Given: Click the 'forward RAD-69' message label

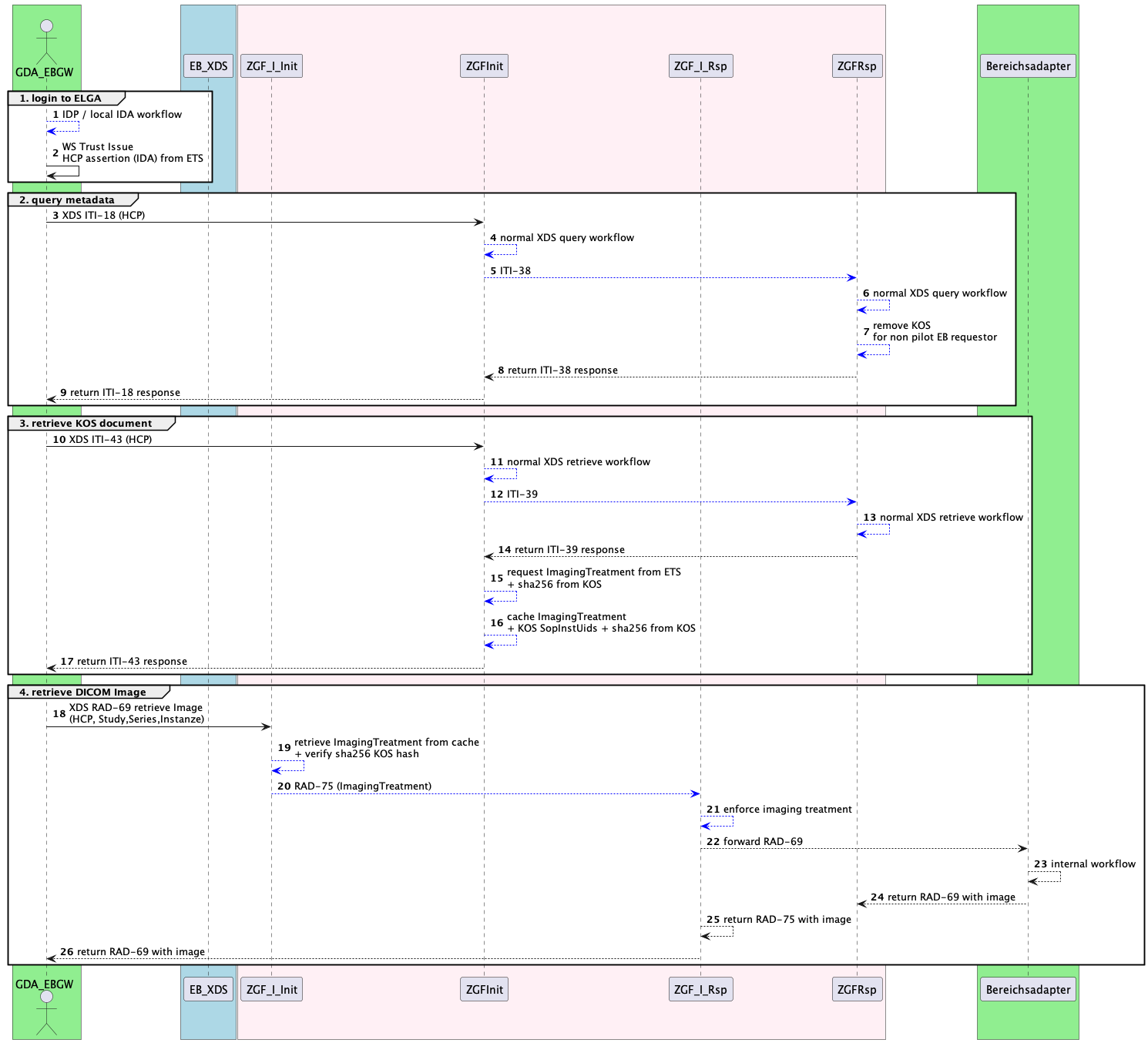Looking at the screenshot, I should tap(762, 842).
